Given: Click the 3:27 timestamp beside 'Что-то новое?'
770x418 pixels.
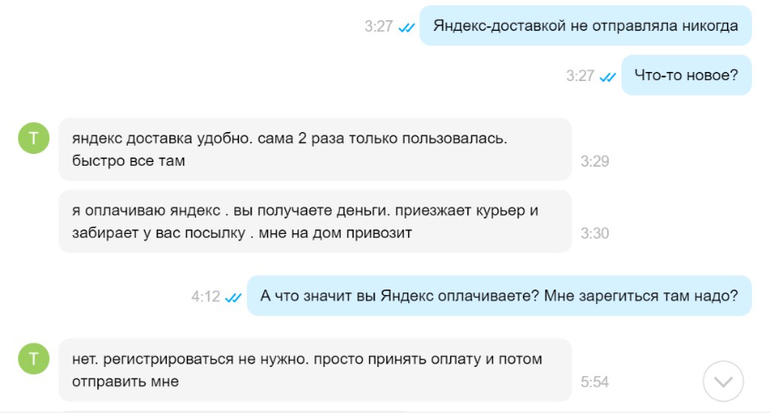Looking at the screenshot, I should tap(580, 76).
